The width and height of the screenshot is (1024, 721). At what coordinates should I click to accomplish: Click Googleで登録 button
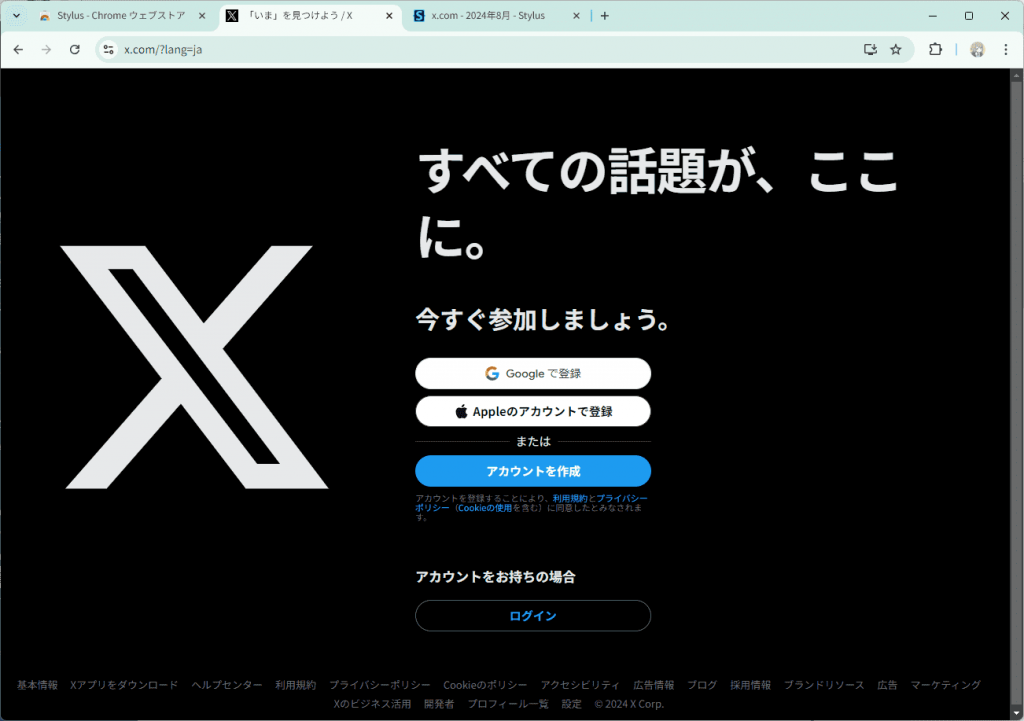point(533,374)
